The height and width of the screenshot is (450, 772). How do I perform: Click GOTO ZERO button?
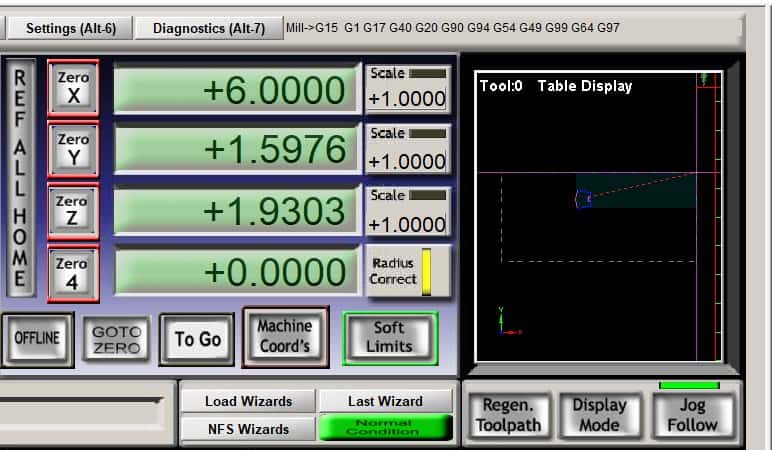(117, 339)
